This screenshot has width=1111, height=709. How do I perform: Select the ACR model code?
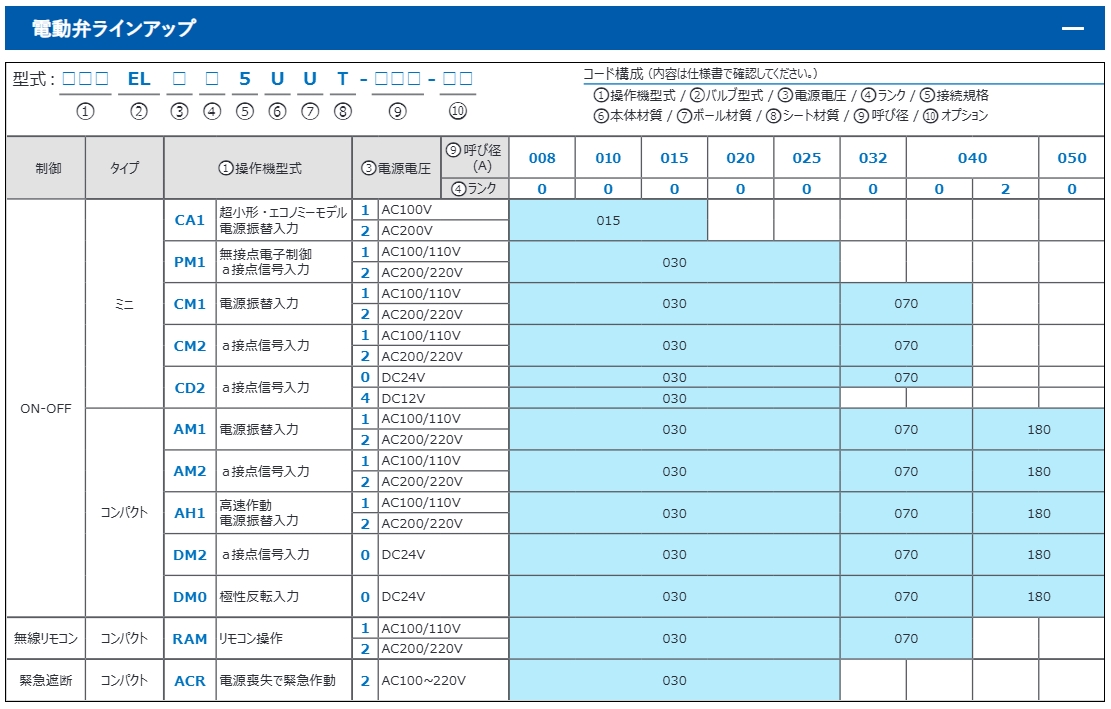[x=190, y=681]
